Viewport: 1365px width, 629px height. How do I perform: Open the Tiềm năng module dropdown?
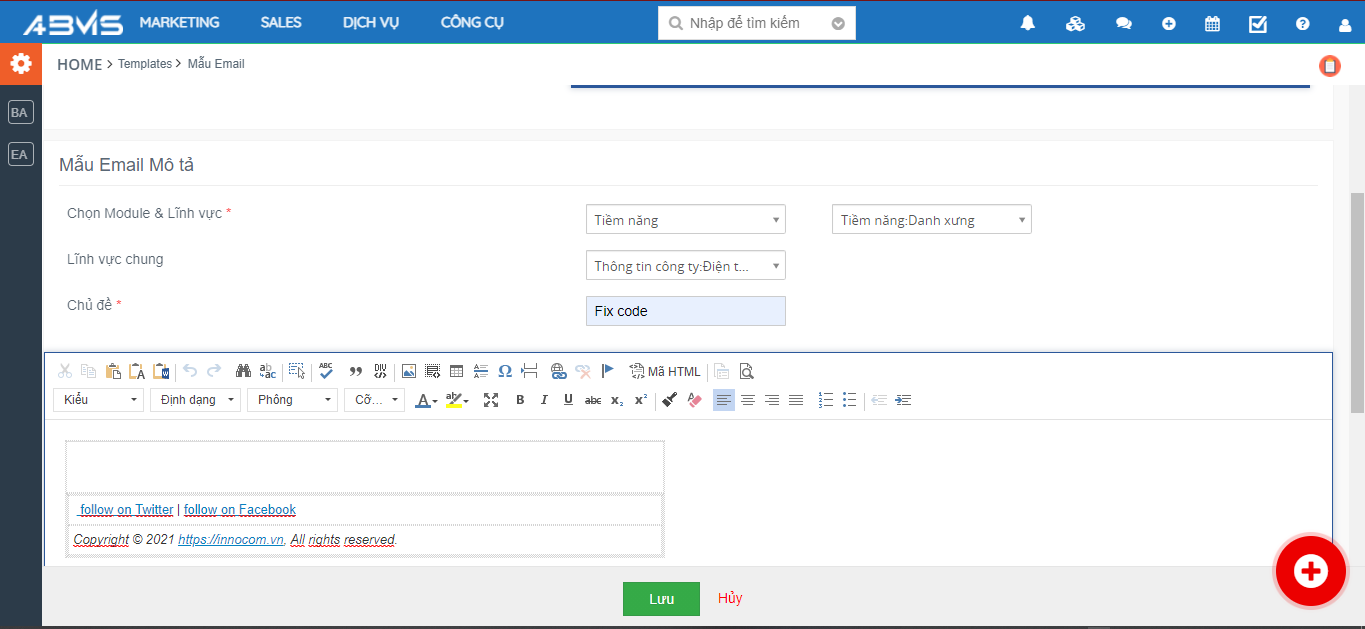tap(685, 220)
